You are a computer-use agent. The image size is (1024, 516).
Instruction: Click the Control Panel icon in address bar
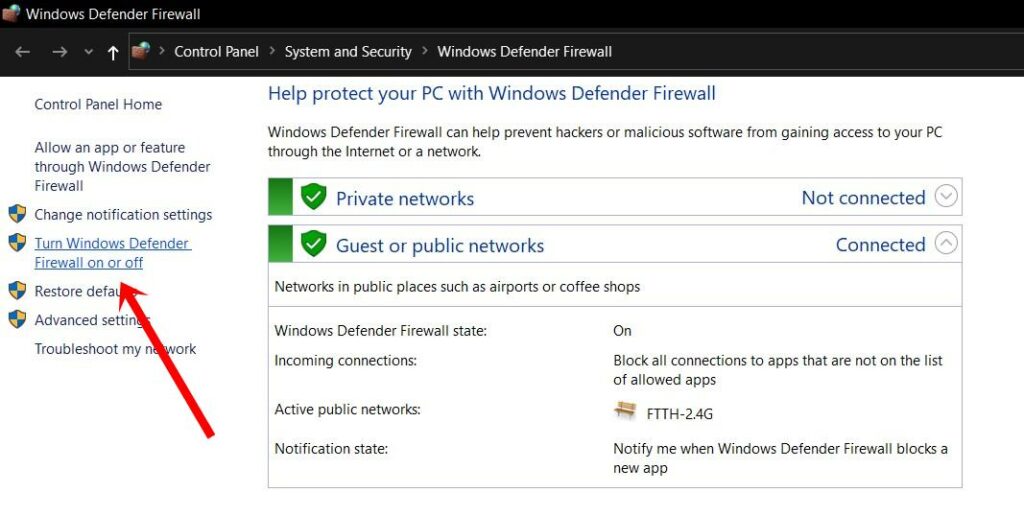[x=141, y=52]
